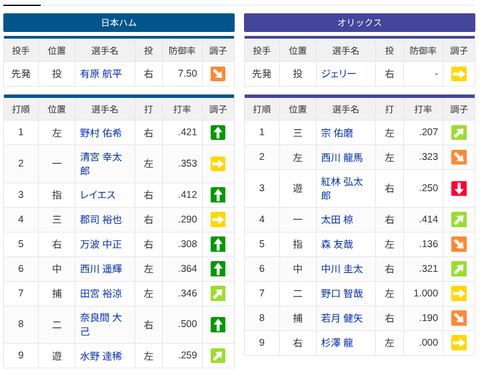Click 調子 header in オリックス pitcher table
Screen dimensions: 480x371
pyautogui.click(x=459, y=51)
